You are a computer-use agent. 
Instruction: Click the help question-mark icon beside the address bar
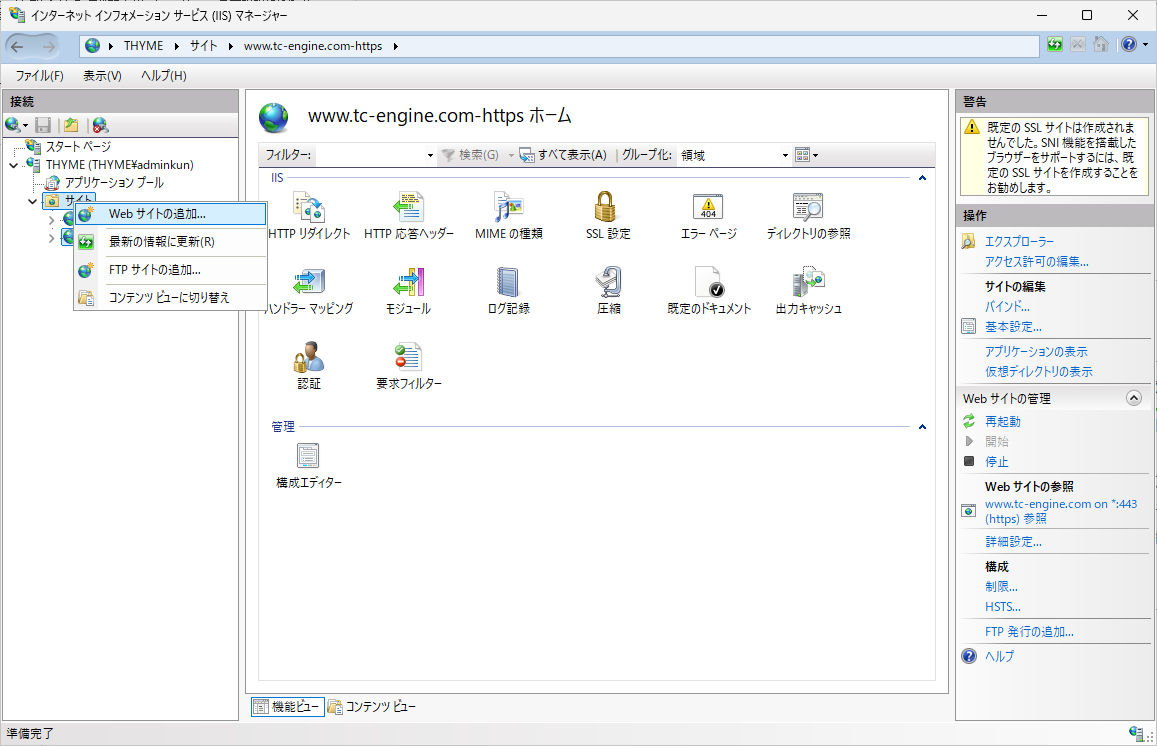click(1129, 45)
